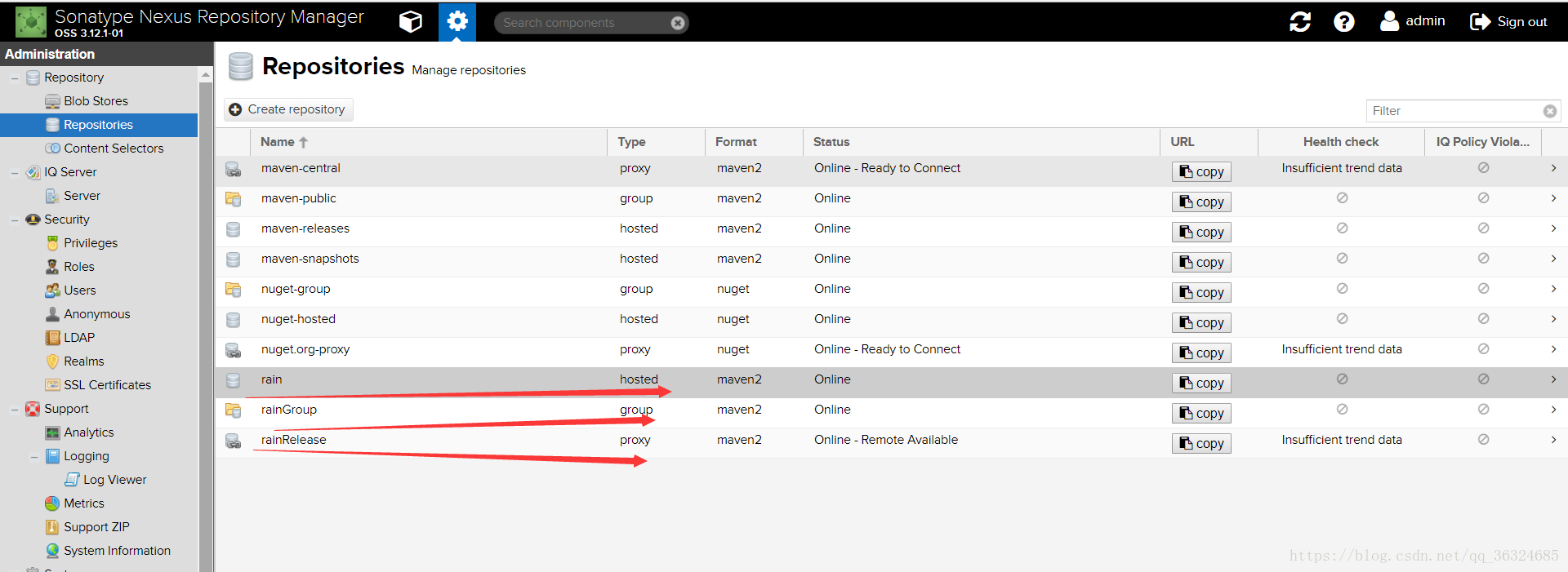
Task: Click the sidebar scroll up arrow
Action: click(x=206, y=75)
